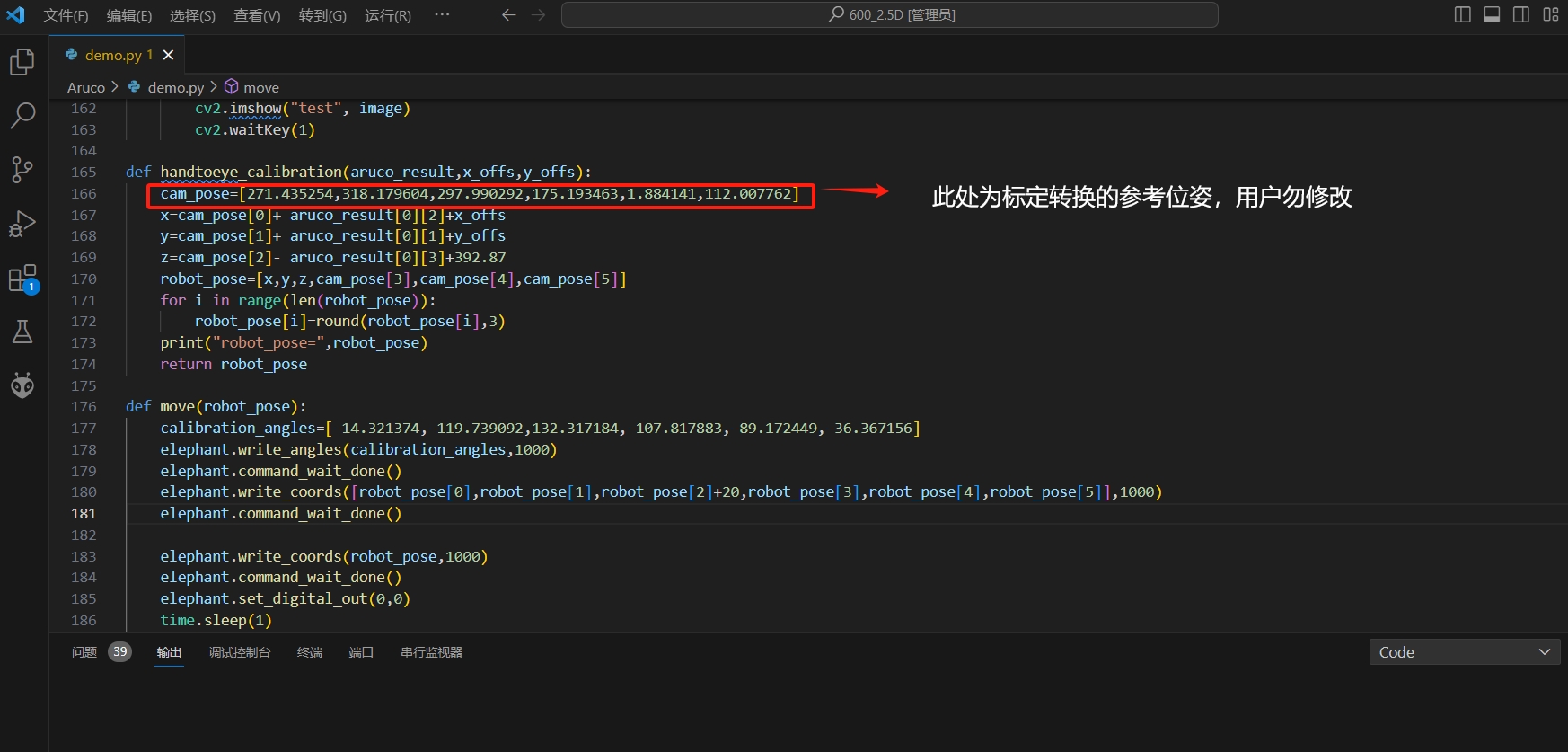Viewport: 1568px width, 752px height.
Task: Open the Search view in activity bar
Action: (22, 115)
